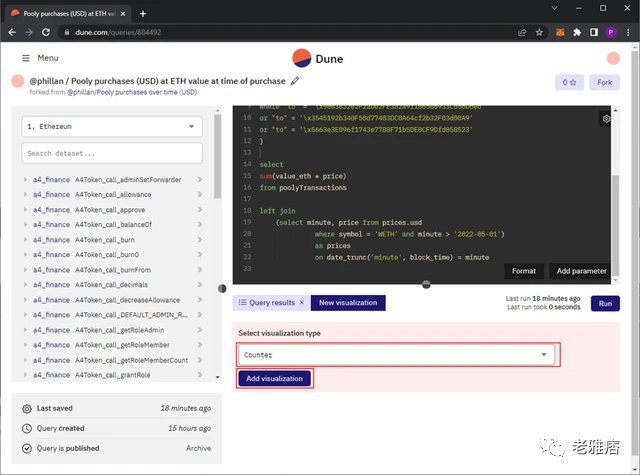Open Chrome three-dot menu
Viewport: 640px width, 475px height.
(x=628, y=32)
